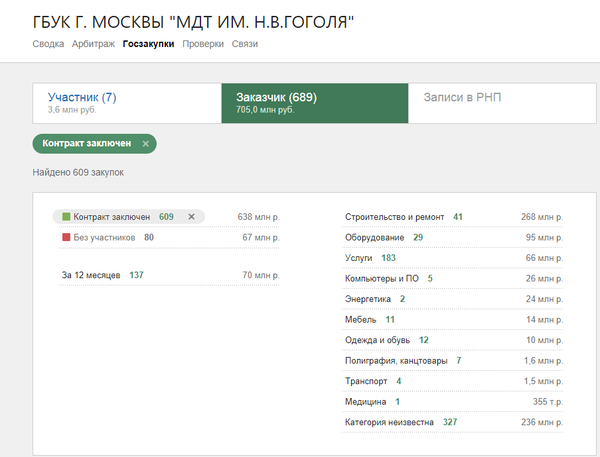Open the 'Сводка' navigation tab
This screenshot has width=600, height=457.
tap(48, 45)
